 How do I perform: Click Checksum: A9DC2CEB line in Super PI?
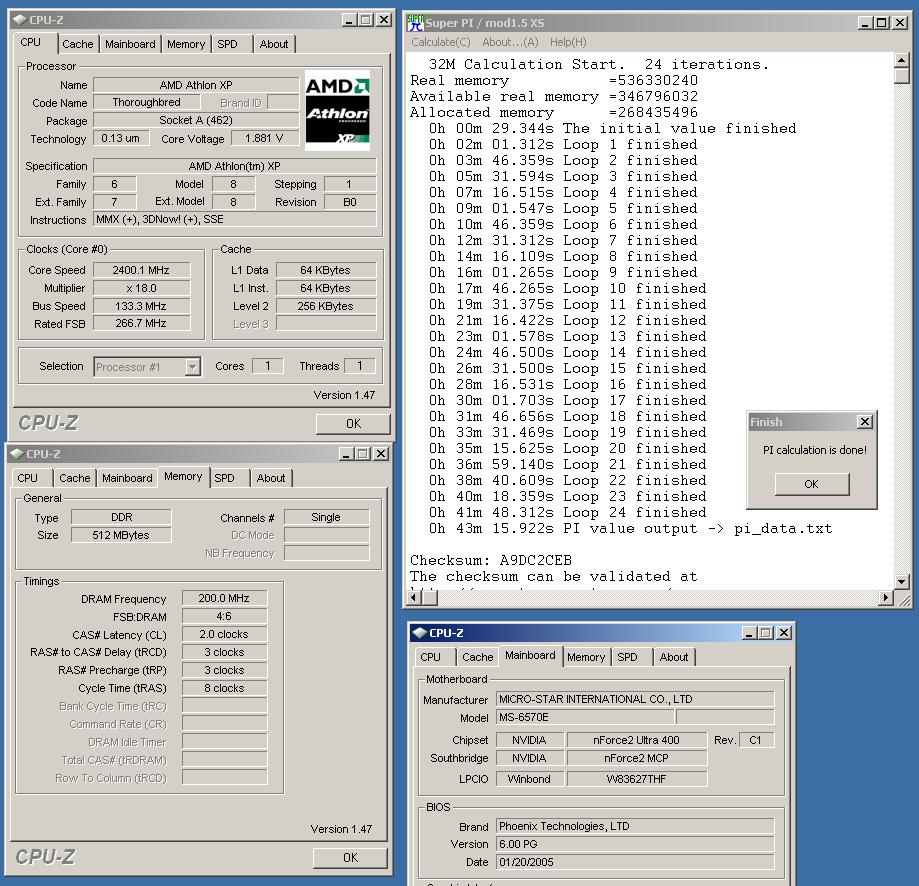coord(491,560)
